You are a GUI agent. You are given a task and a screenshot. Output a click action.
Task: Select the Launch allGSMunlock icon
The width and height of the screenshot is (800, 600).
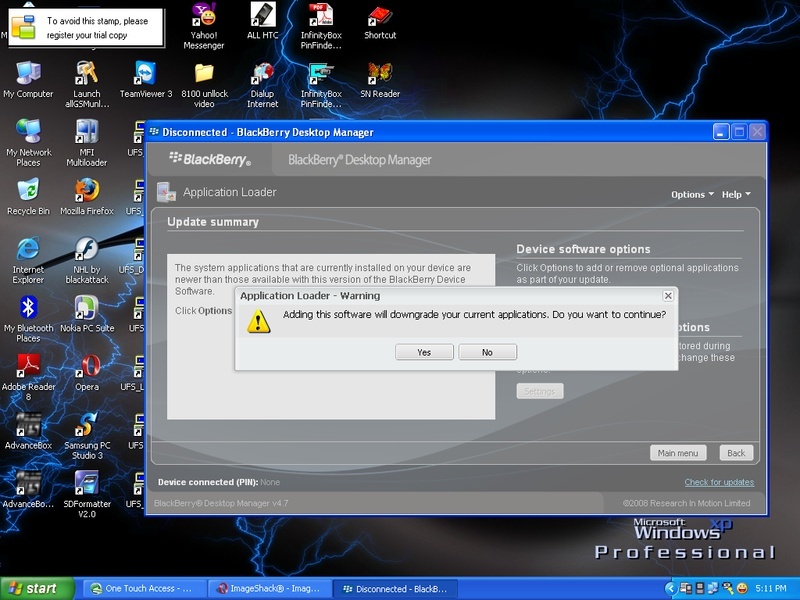[x=87, y=84]
